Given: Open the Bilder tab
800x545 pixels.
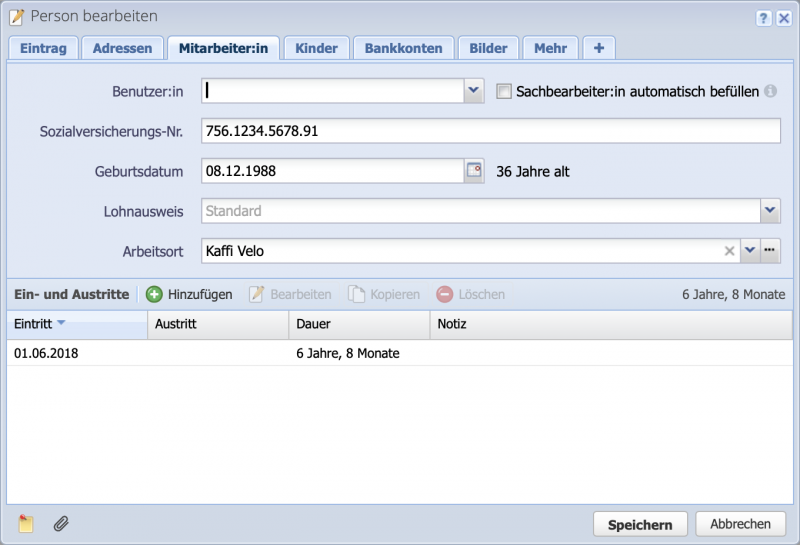Looking at the screenshot, I should tap(488, 48).
